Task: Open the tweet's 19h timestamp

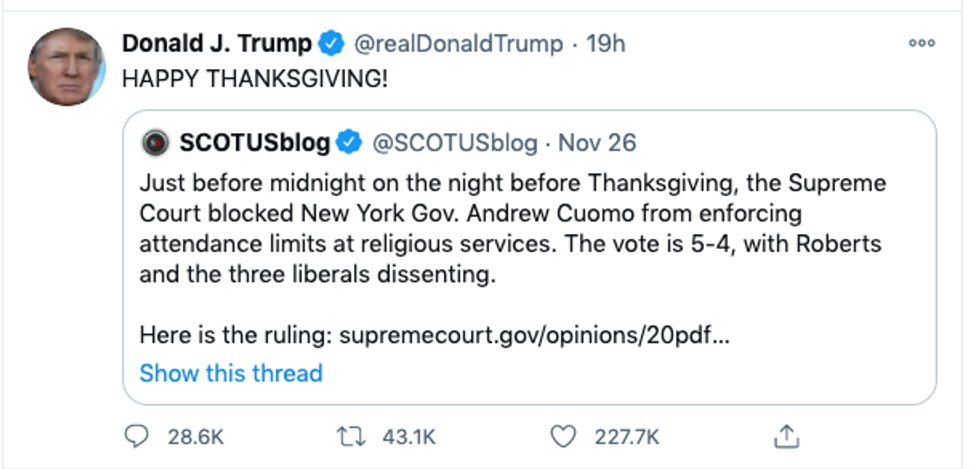Action: tap(608, 44)
